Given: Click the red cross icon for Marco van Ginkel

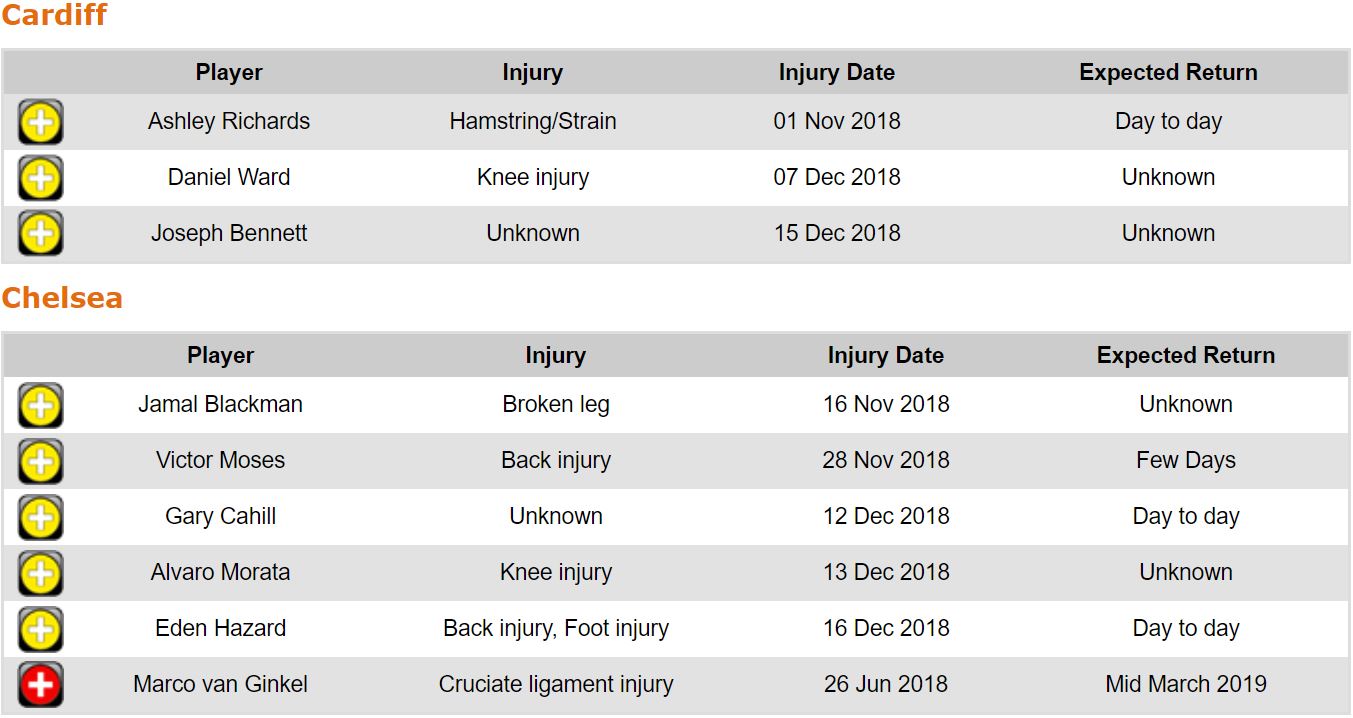Looking at the screenshot, I should [40, 686].
